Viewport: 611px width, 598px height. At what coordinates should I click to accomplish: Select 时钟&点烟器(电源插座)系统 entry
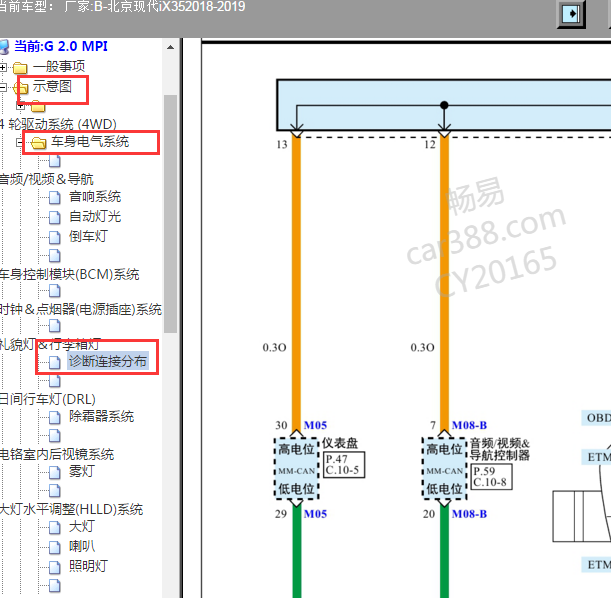tap(81, 309)
